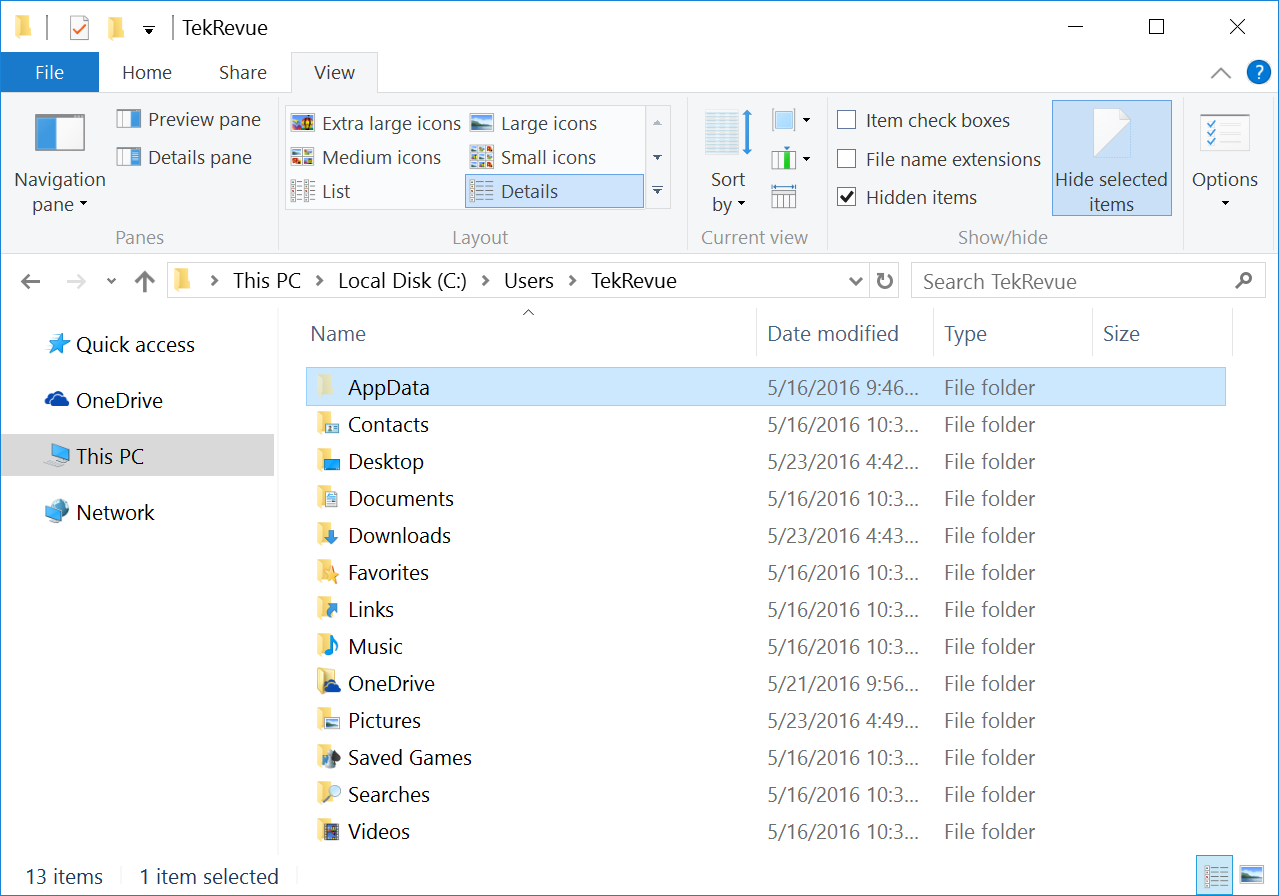Open Help via question mark icon
1279x896 pixels.
(x=1258, y=72)
